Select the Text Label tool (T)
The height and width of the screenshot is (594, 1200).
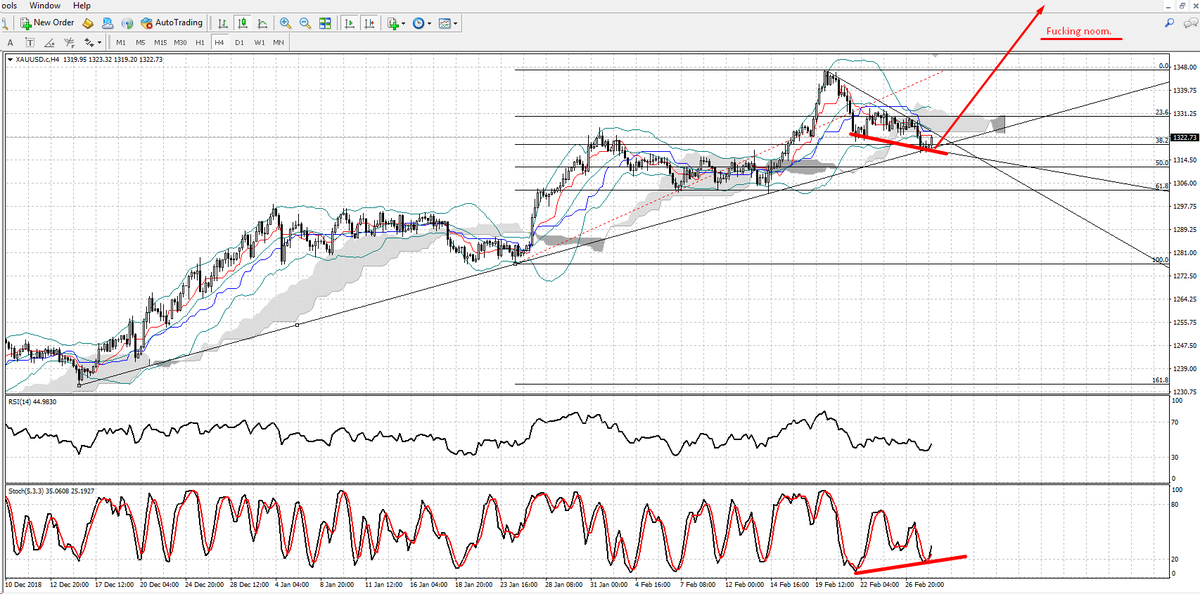(30, 43)
